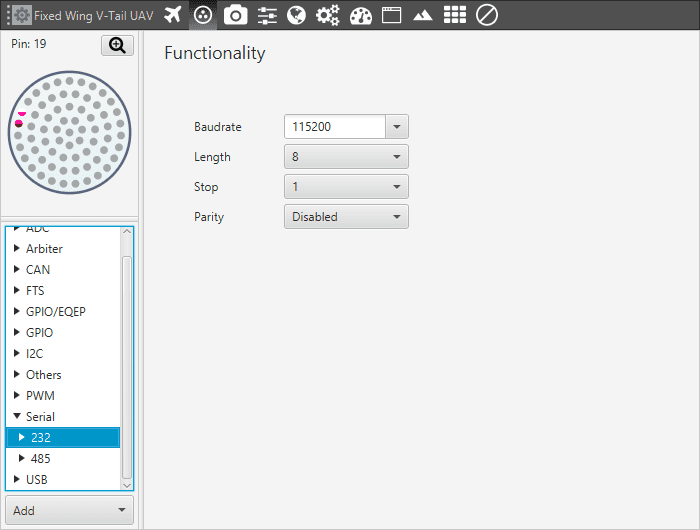Open the Parity dropdown set to Disabled

[x=346, y=217]
